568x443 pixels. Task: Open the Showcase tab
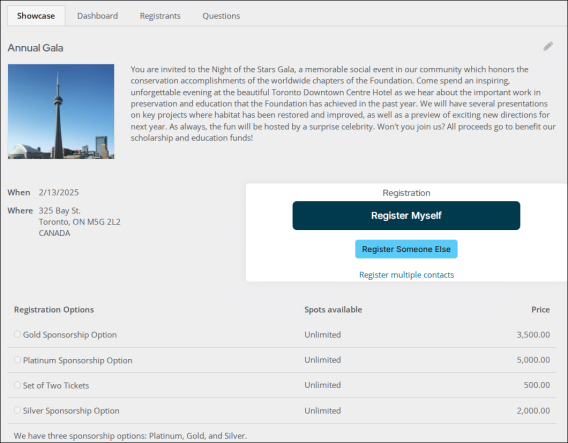[x=36, y=16]
